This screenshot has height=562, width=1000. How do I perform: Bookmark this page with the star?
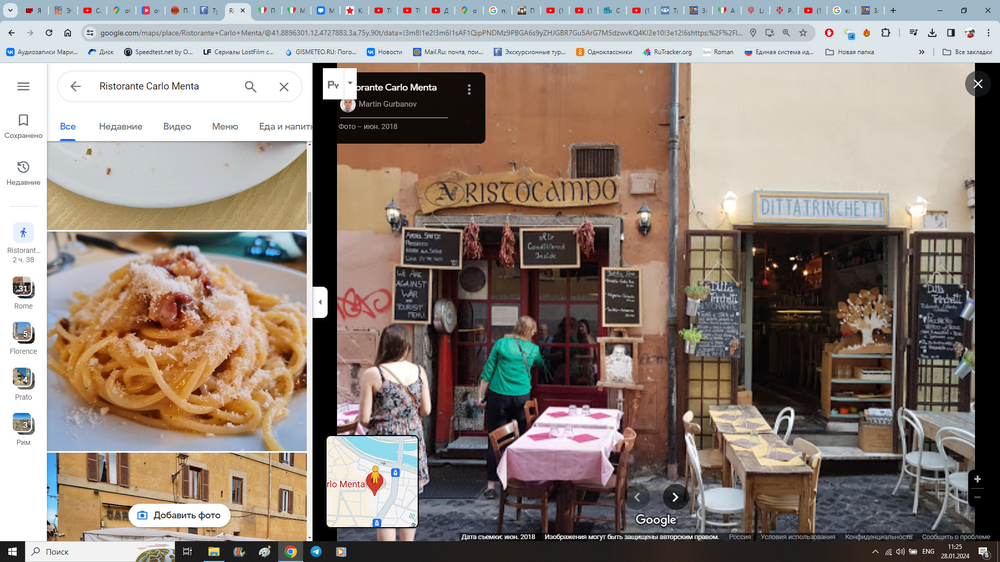click(x=803, y=33)
